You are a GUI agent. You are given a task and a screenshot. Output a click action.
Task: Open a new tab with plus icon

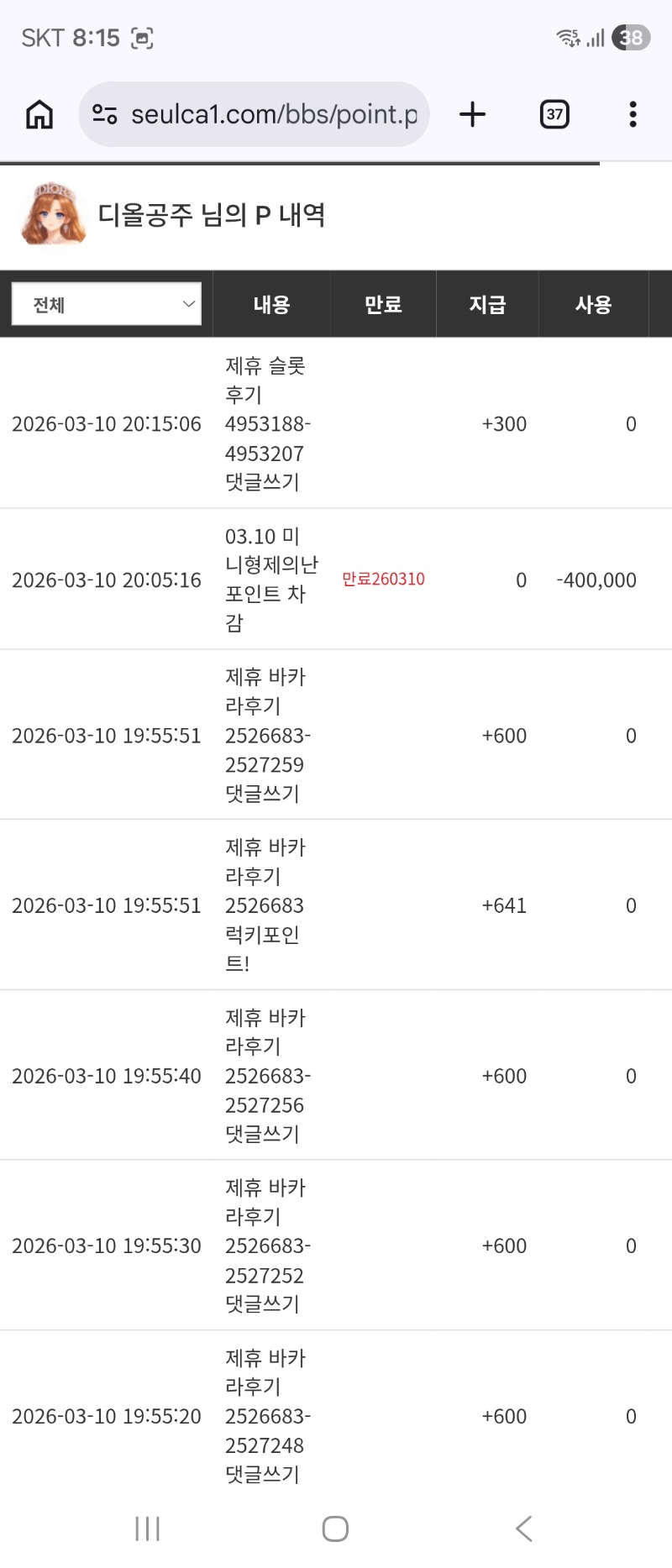pyautogui.click(x=473, y=114)
